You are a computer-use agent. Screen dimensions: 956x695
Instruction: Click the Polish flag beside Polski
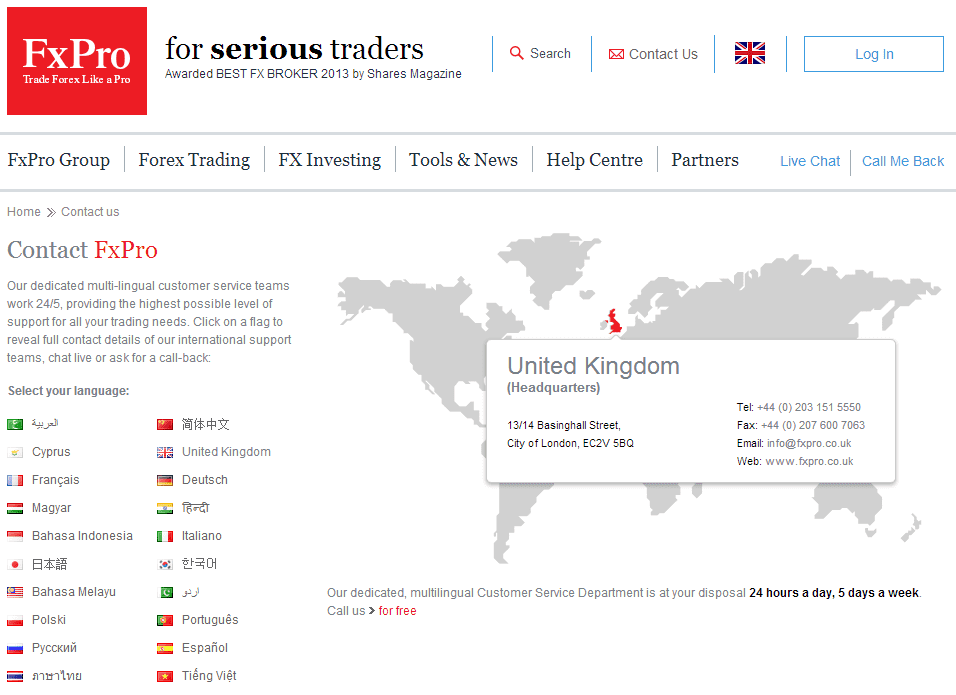15,621
